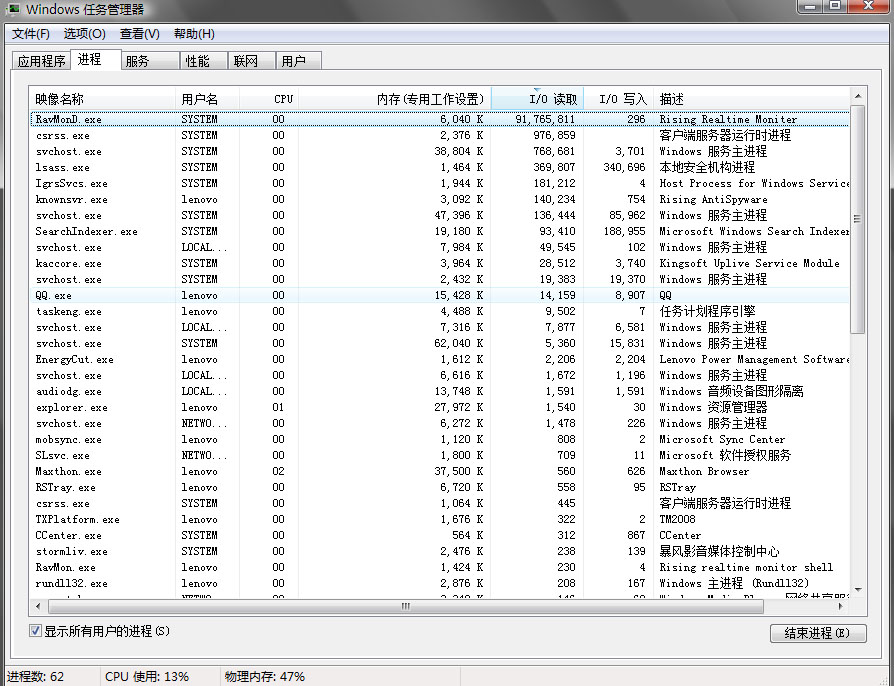Click 进程数: 62 in status bar
Viewport: 894px width, 686px height.
[x=35, y=676]
